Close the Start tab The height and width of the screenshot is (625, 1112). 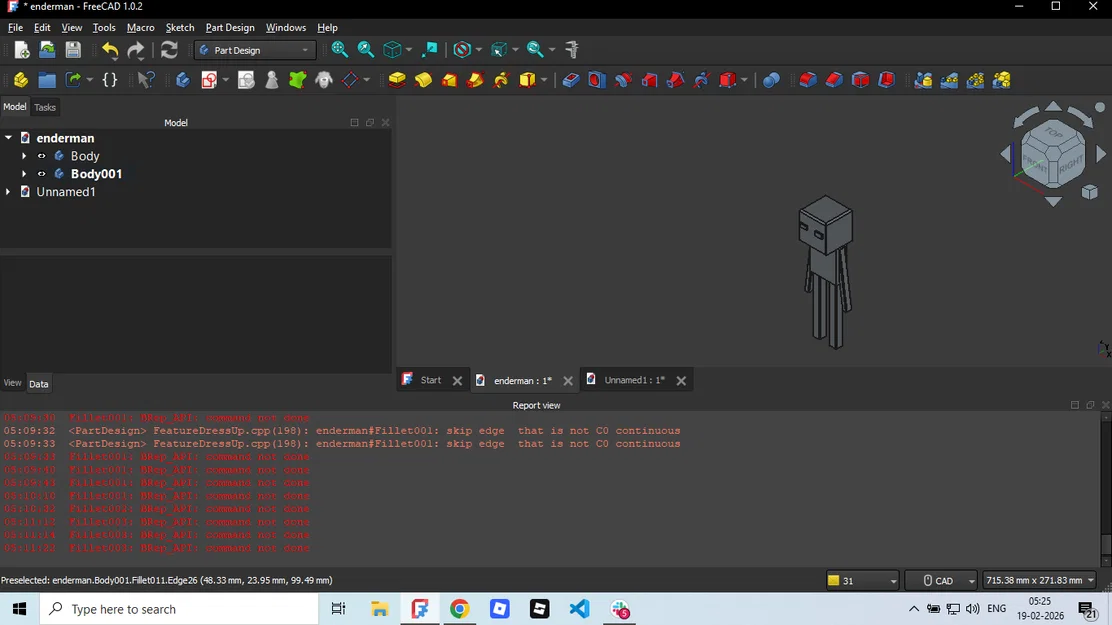tap(457, 381)
